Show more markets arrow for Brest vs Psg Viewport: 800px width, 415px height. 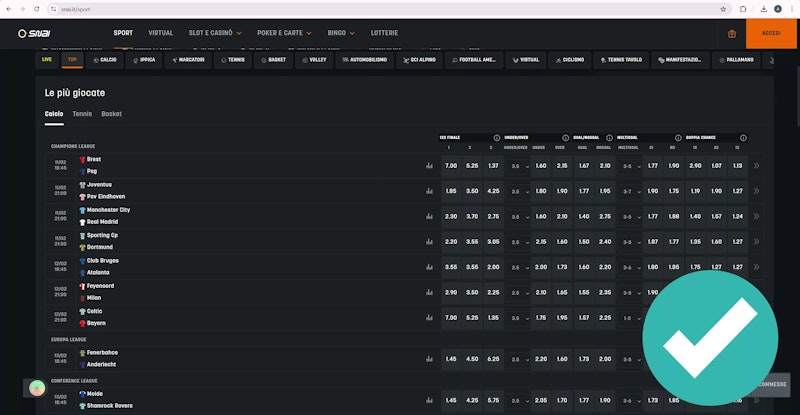click(756, 166)
